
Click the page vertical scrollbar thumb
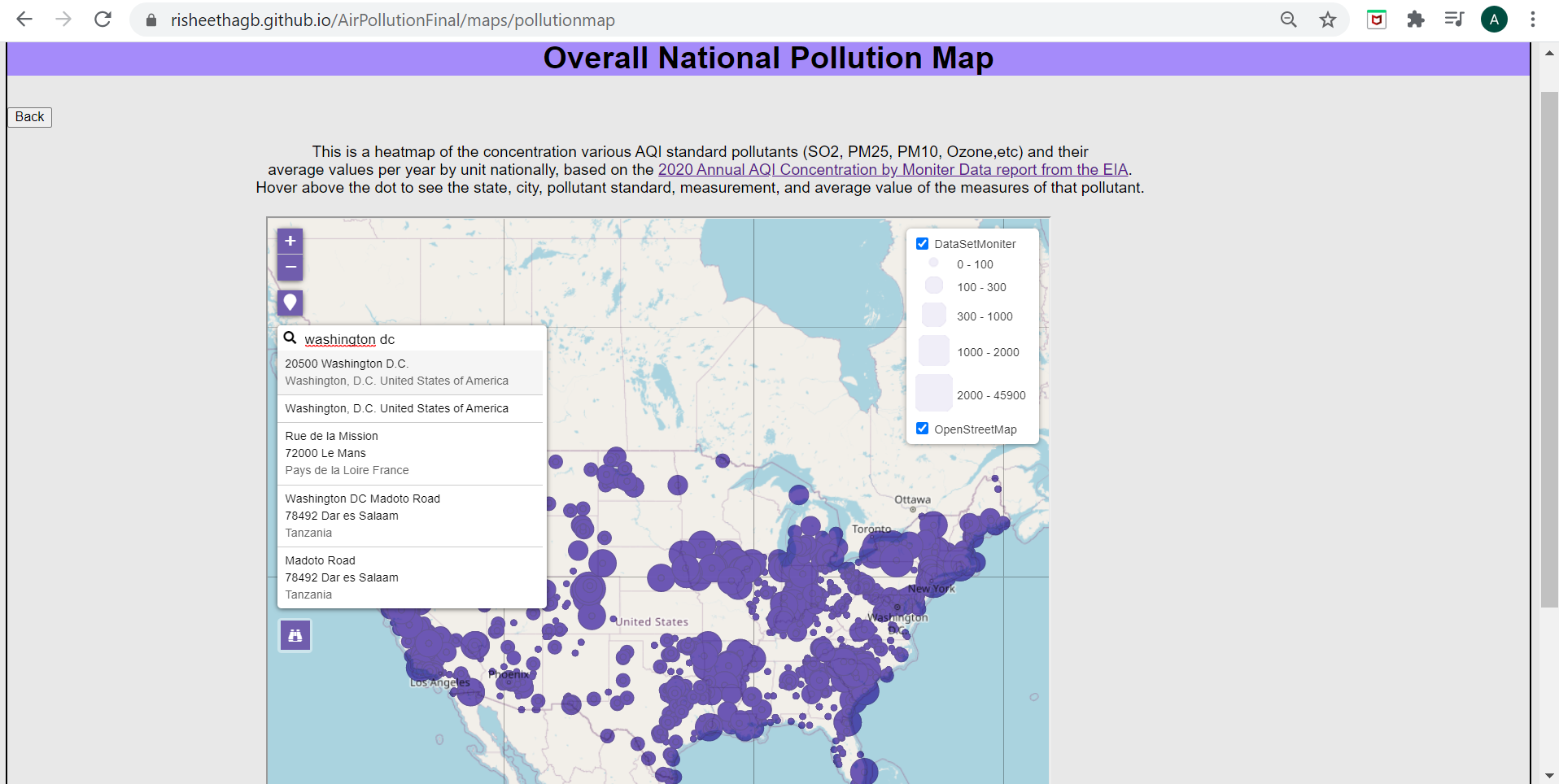[x=1549, y=350]
